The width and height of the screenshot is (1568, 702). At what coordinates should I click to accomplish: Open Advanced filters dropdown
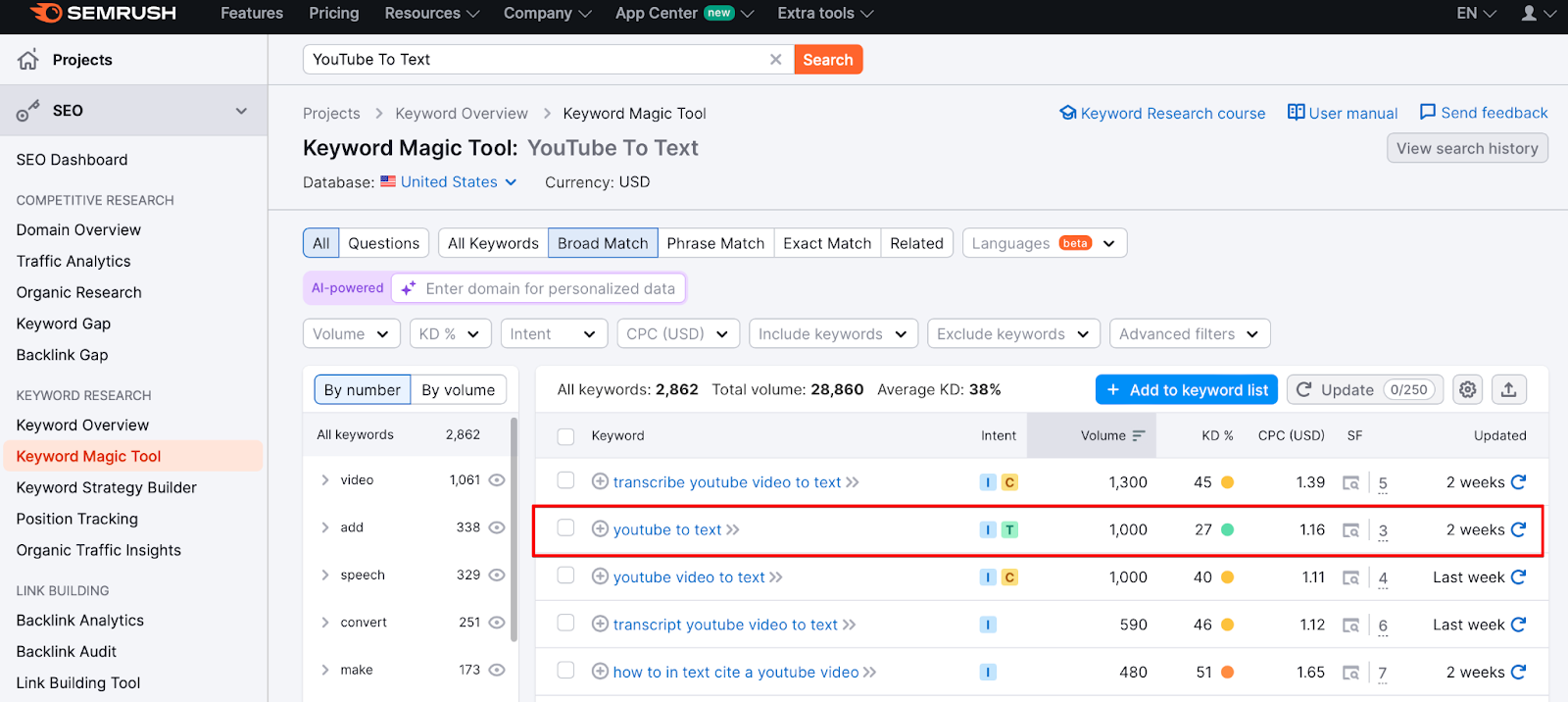point(1190,334)
